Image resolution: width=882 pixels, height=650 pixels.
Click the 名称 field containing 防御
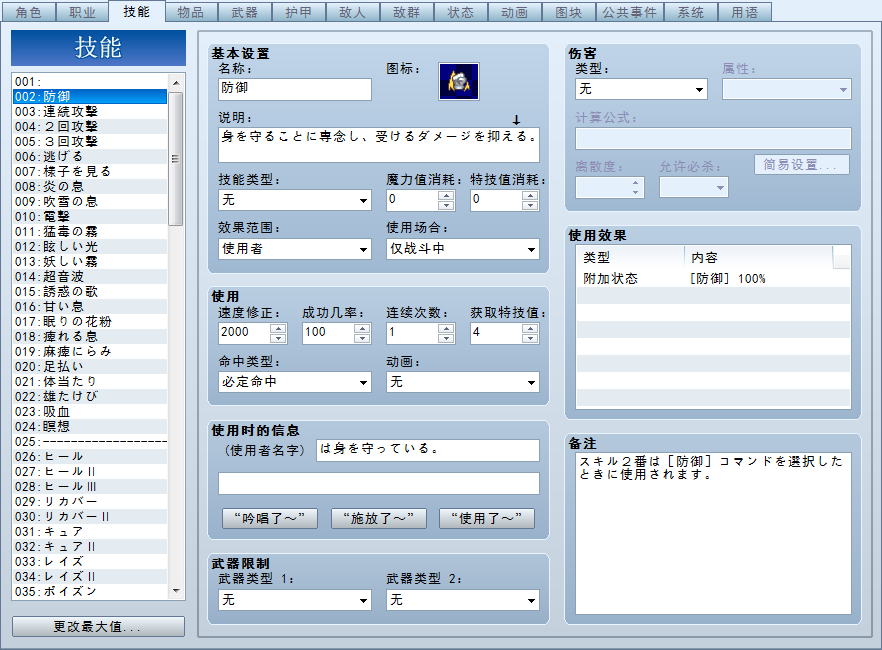(x=295, y=89)
